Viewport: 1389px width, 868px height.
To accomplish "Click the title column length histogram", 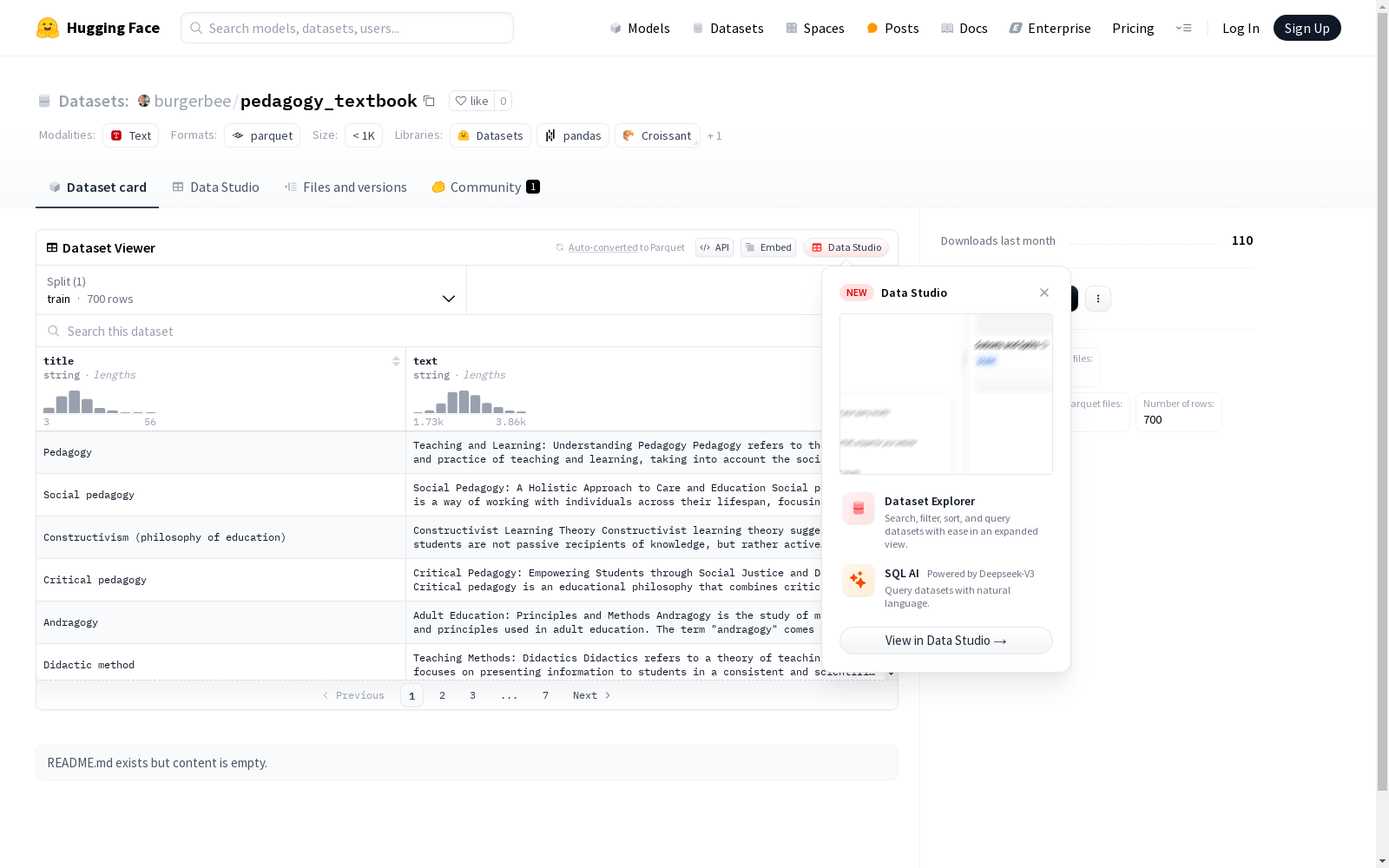I will click(100, 401).
